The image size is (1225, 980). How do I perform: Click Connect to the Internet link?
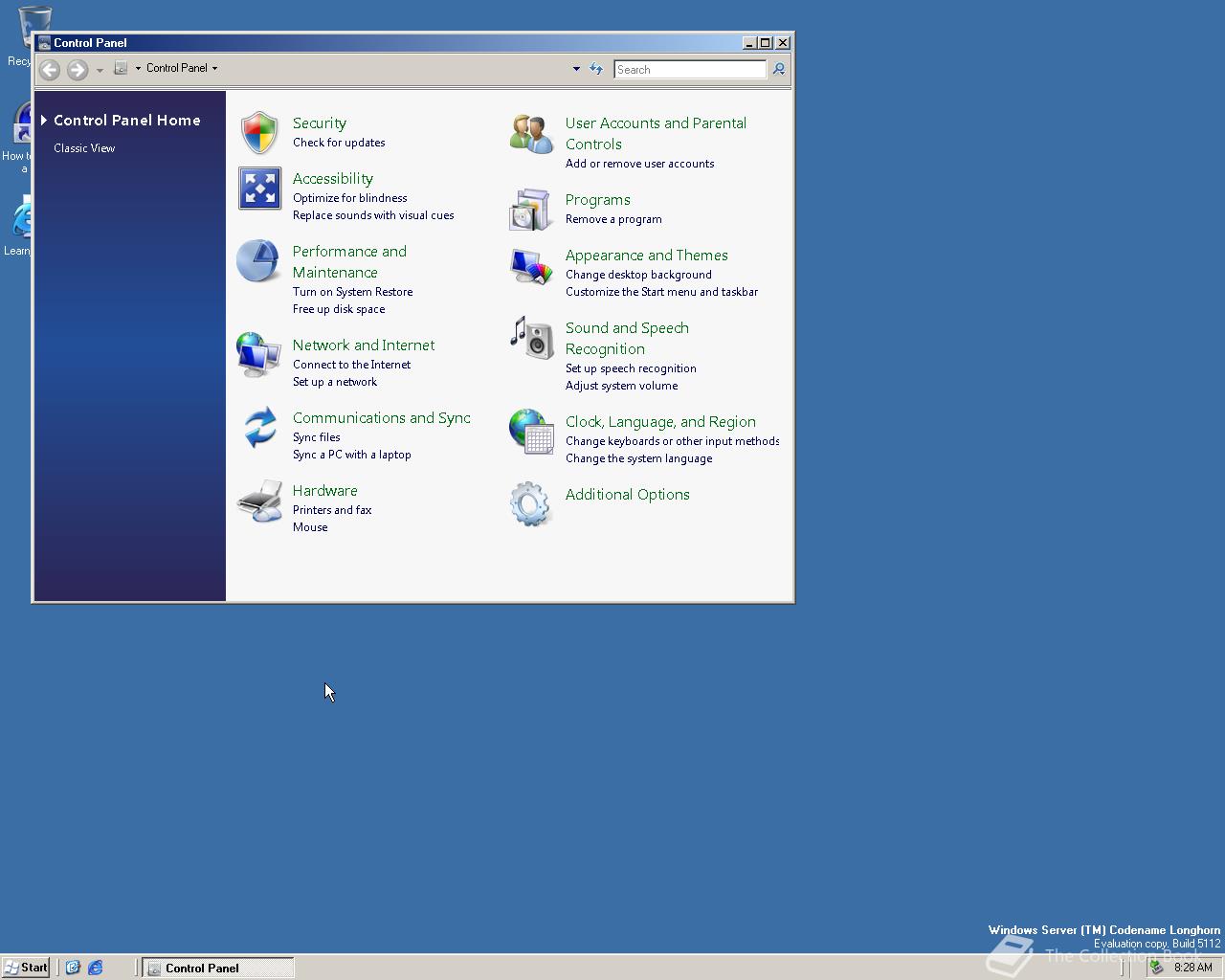(352, 365)
